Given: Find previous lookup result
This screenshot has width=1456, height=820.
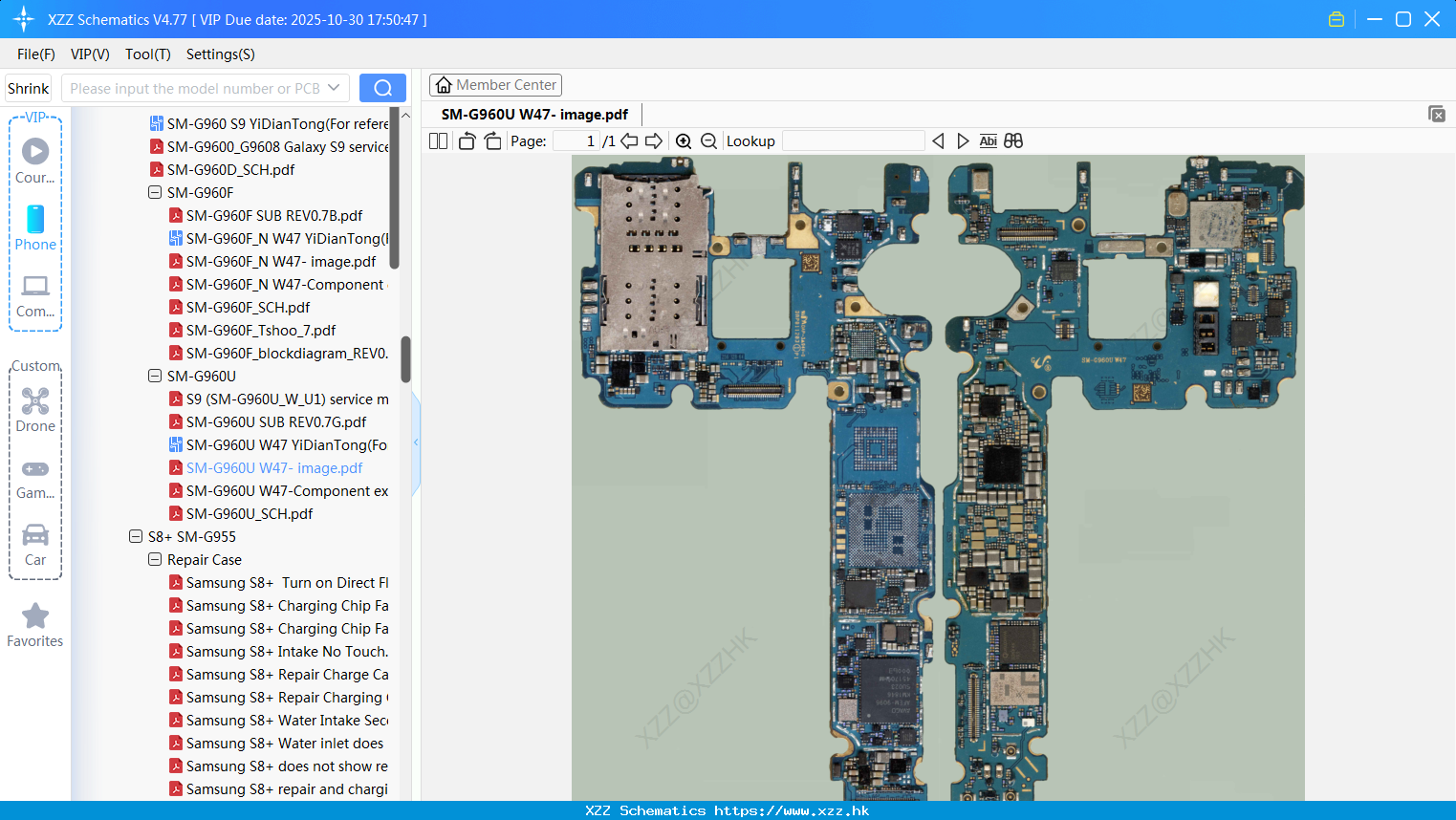Looking at the screenshot, I should [938, 140].
